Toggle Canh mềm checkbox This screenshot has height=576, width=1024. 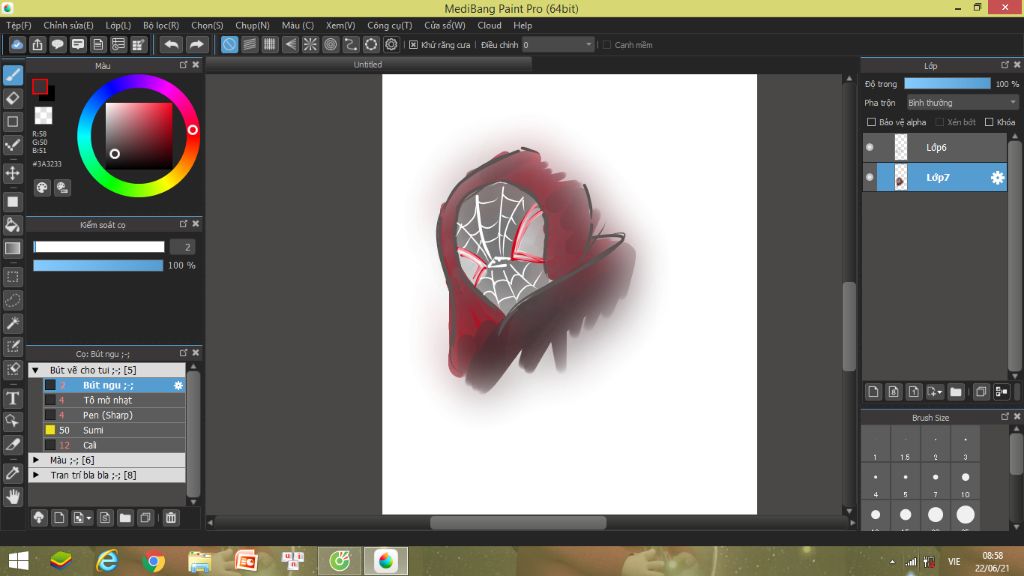coord(607,44)
